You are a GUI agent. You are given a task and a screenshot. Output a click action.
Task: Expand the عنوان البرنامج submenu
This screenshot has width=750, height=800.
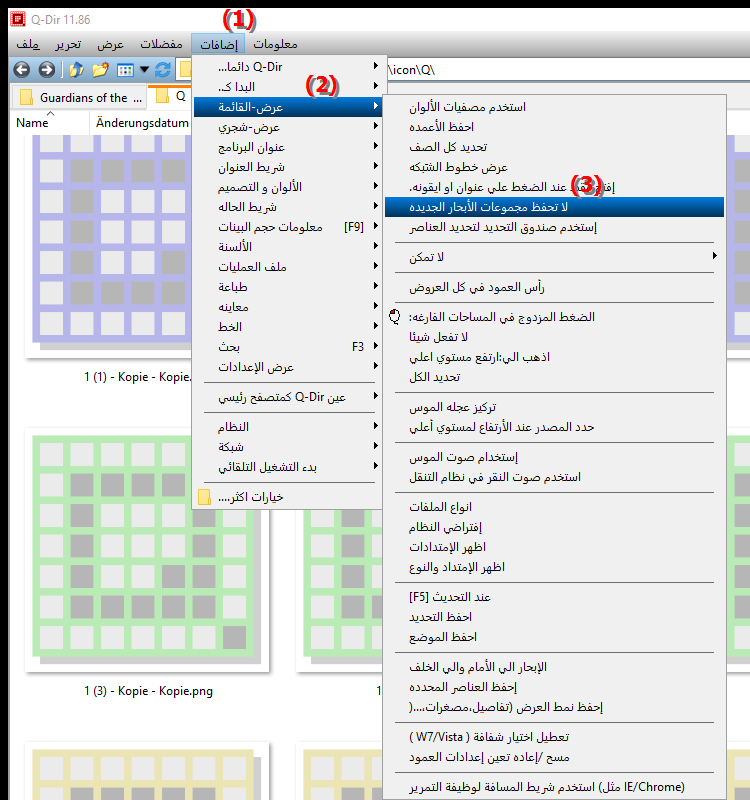pos(288,147)
